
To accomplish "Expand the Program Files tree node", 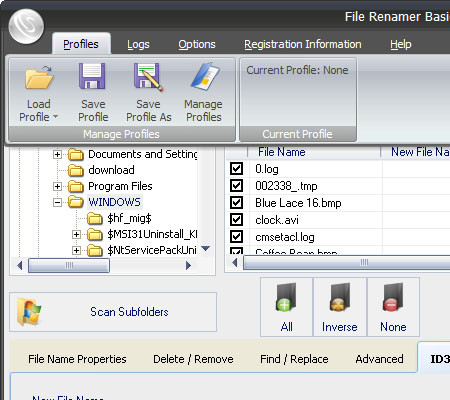I will (57, 186).
